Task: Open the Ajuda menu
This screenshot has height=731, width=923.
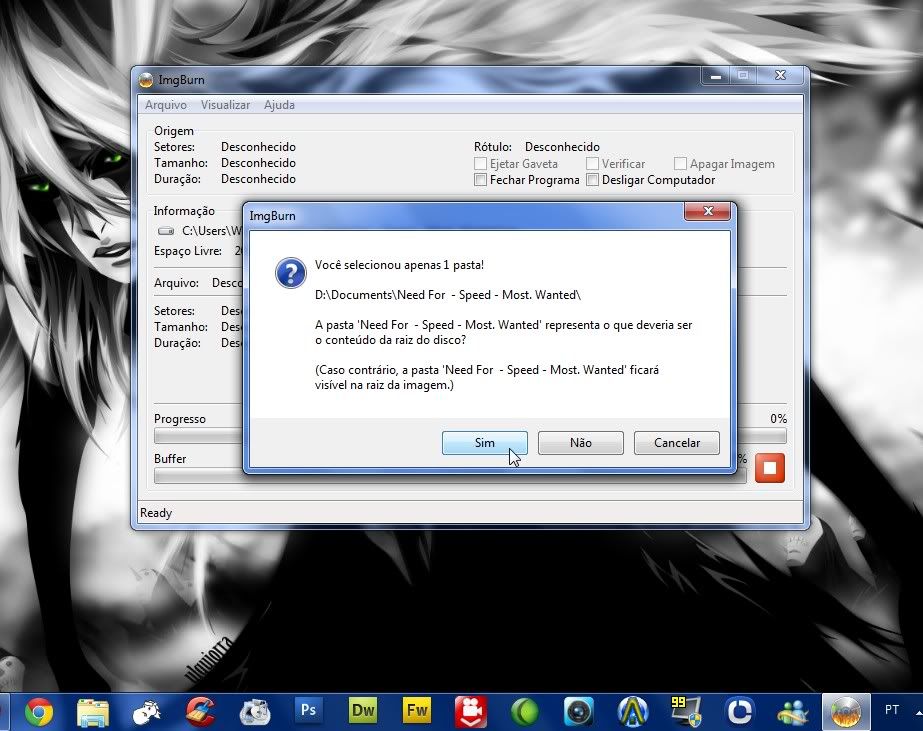Action: 279,105
